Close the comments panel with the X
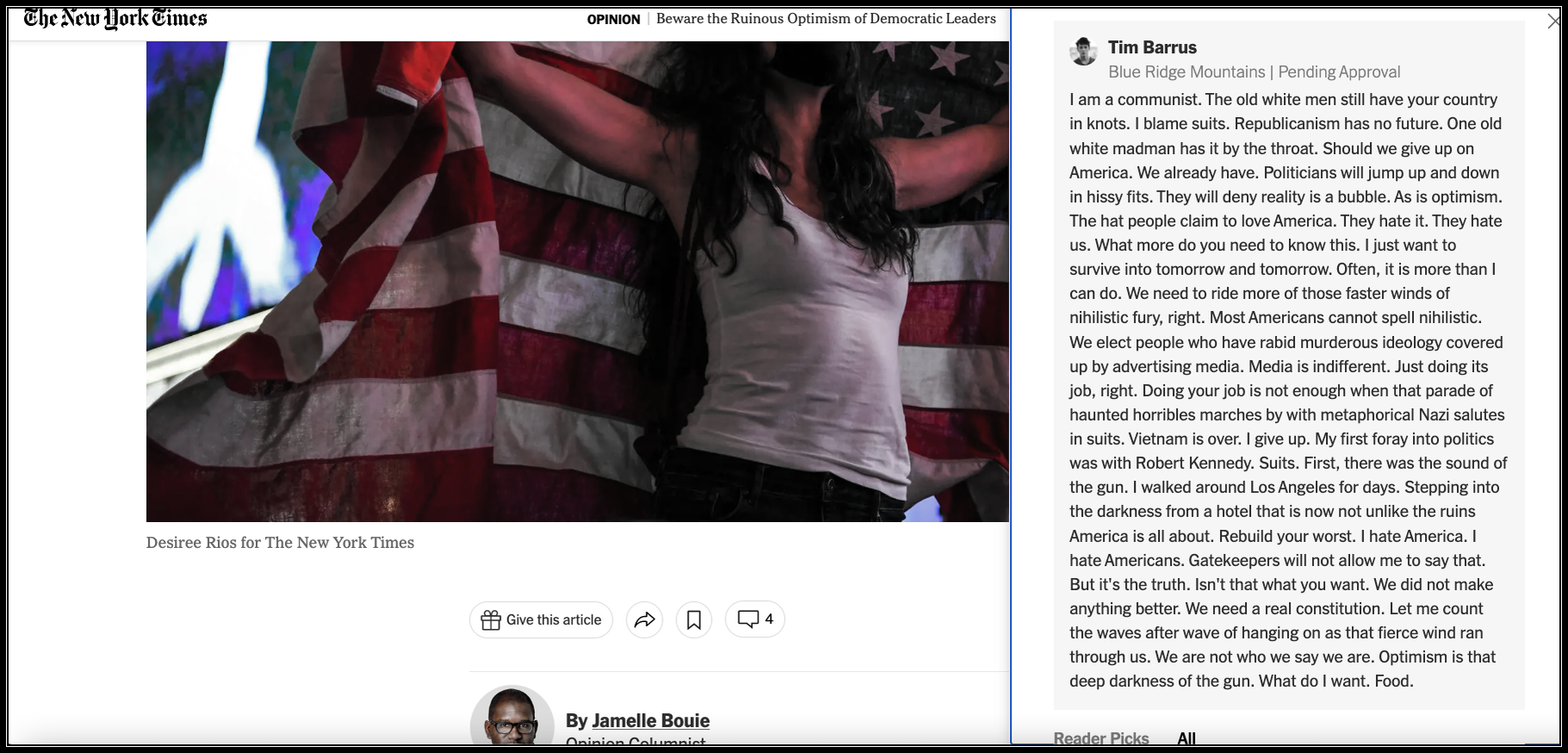The image size is (1568, 753). [1554, 22]
